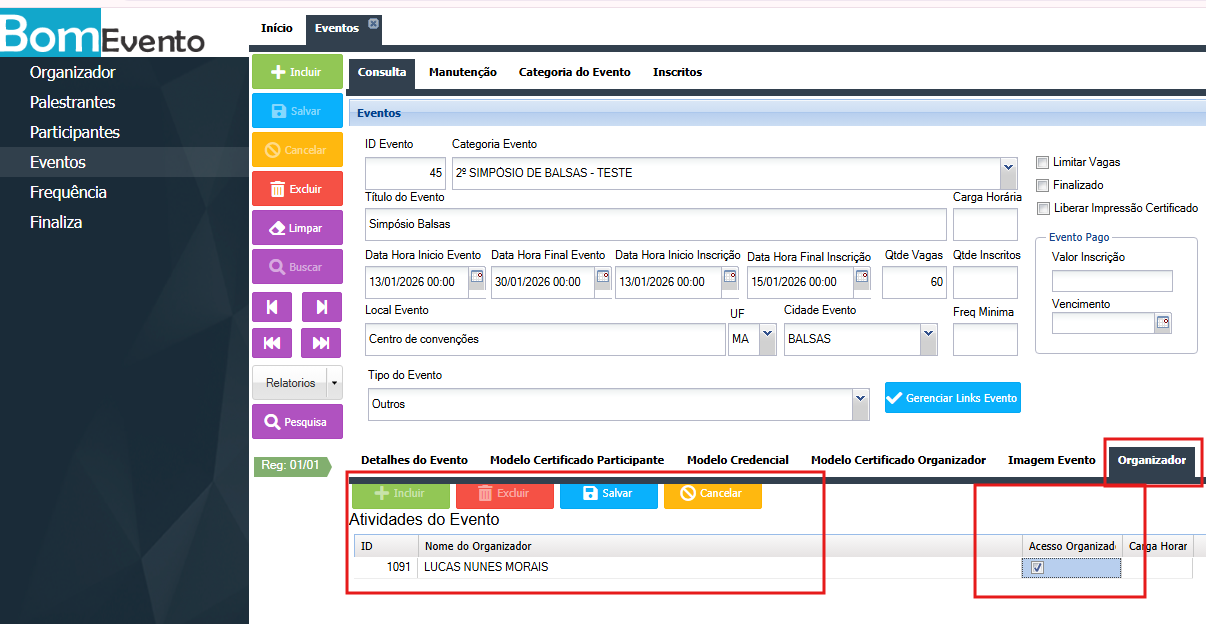Enable the Limitar Vagas checkbox
This screenshot has height=624, width=1206.
pyautogui.click(x=1043, y=162)
